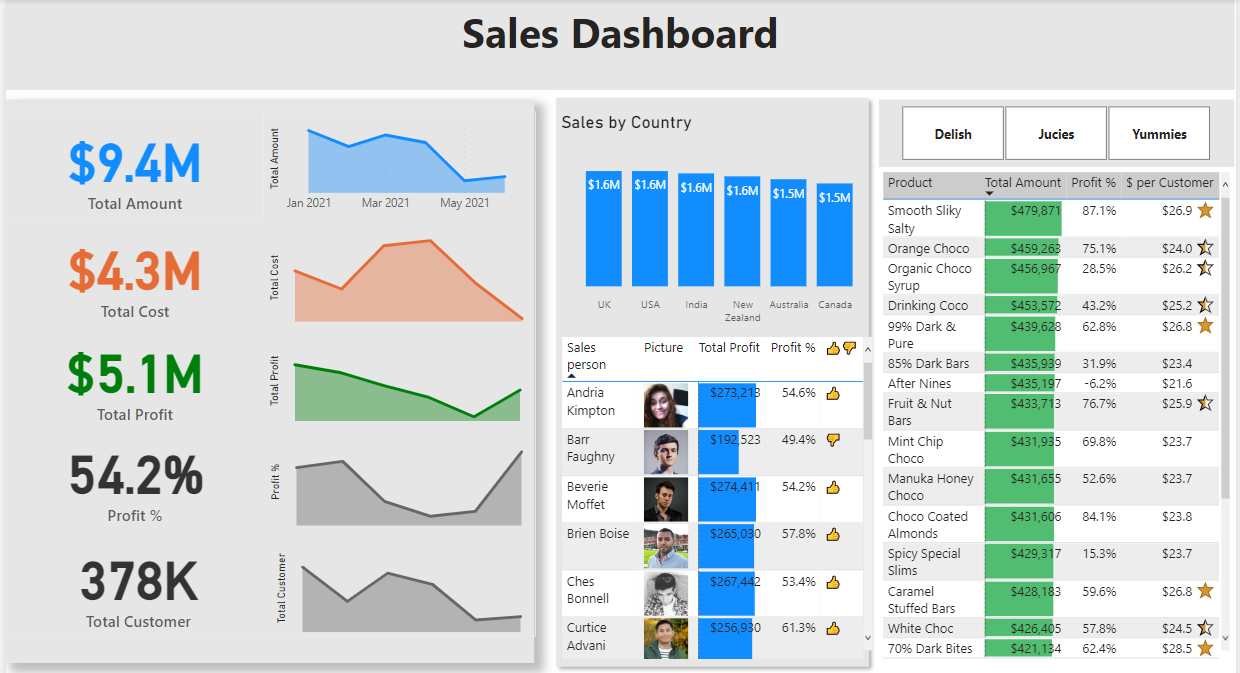This screenshot has width=1240, height=673.
Task: Click thumbs-up icon beside Curtice Advani
Action: [x=833, y=629]
